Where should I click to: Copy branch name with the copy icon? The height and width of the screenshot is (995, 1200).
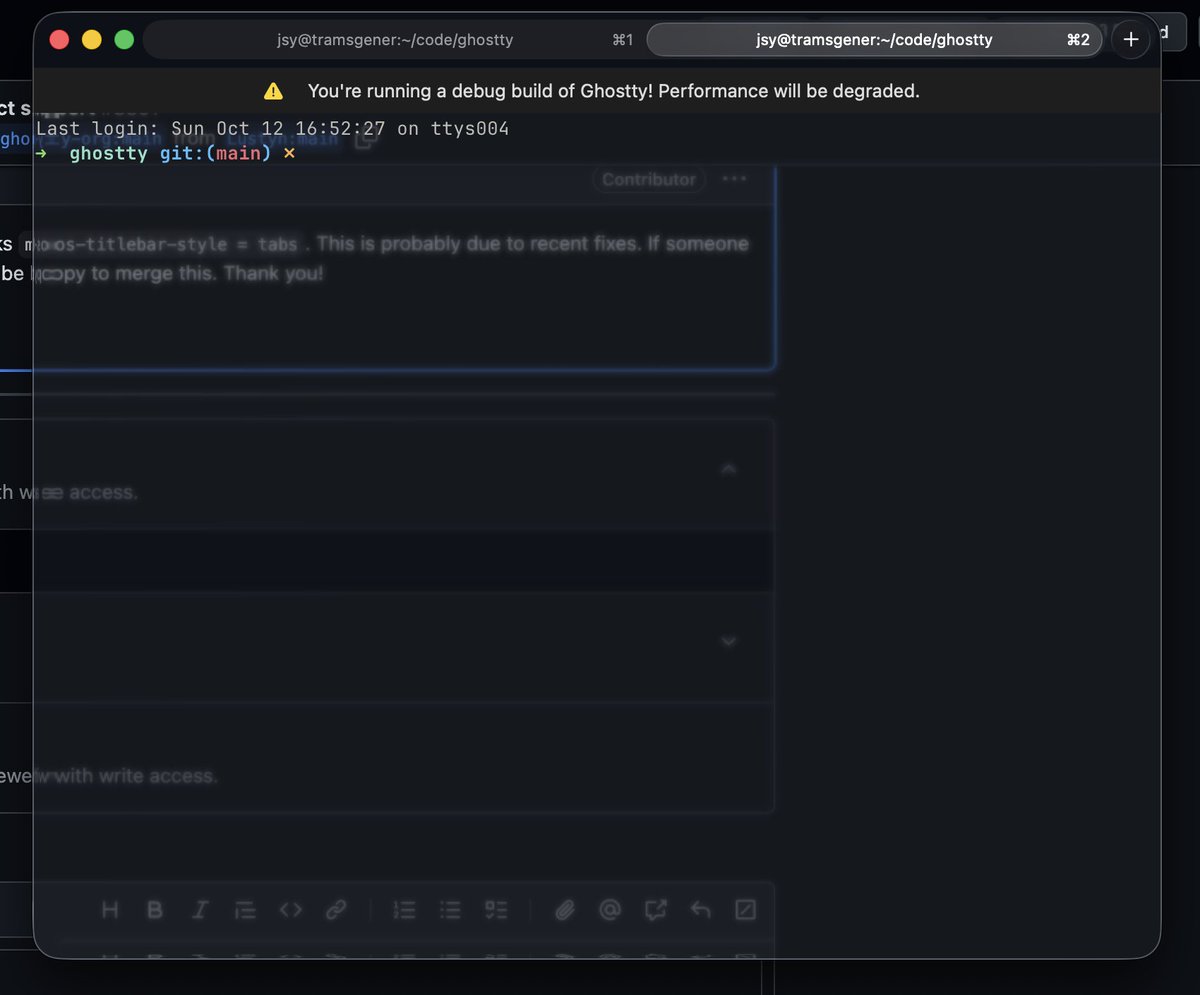click(x=366, y=139)
